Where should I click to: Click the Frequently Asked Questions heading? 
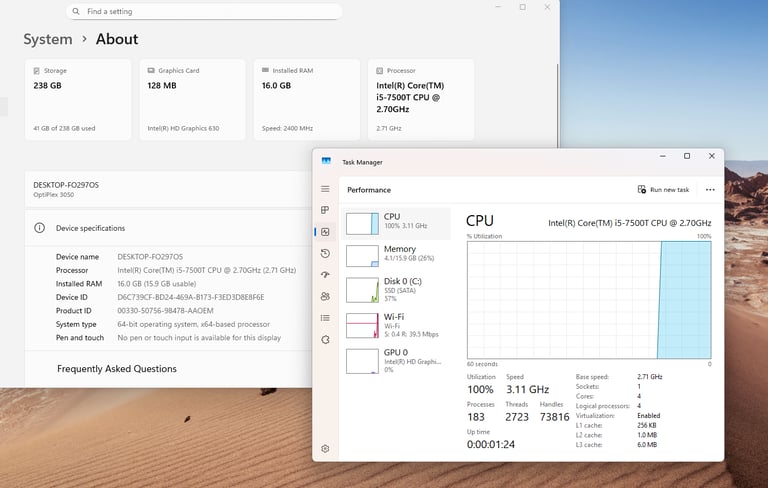(117, 369)
